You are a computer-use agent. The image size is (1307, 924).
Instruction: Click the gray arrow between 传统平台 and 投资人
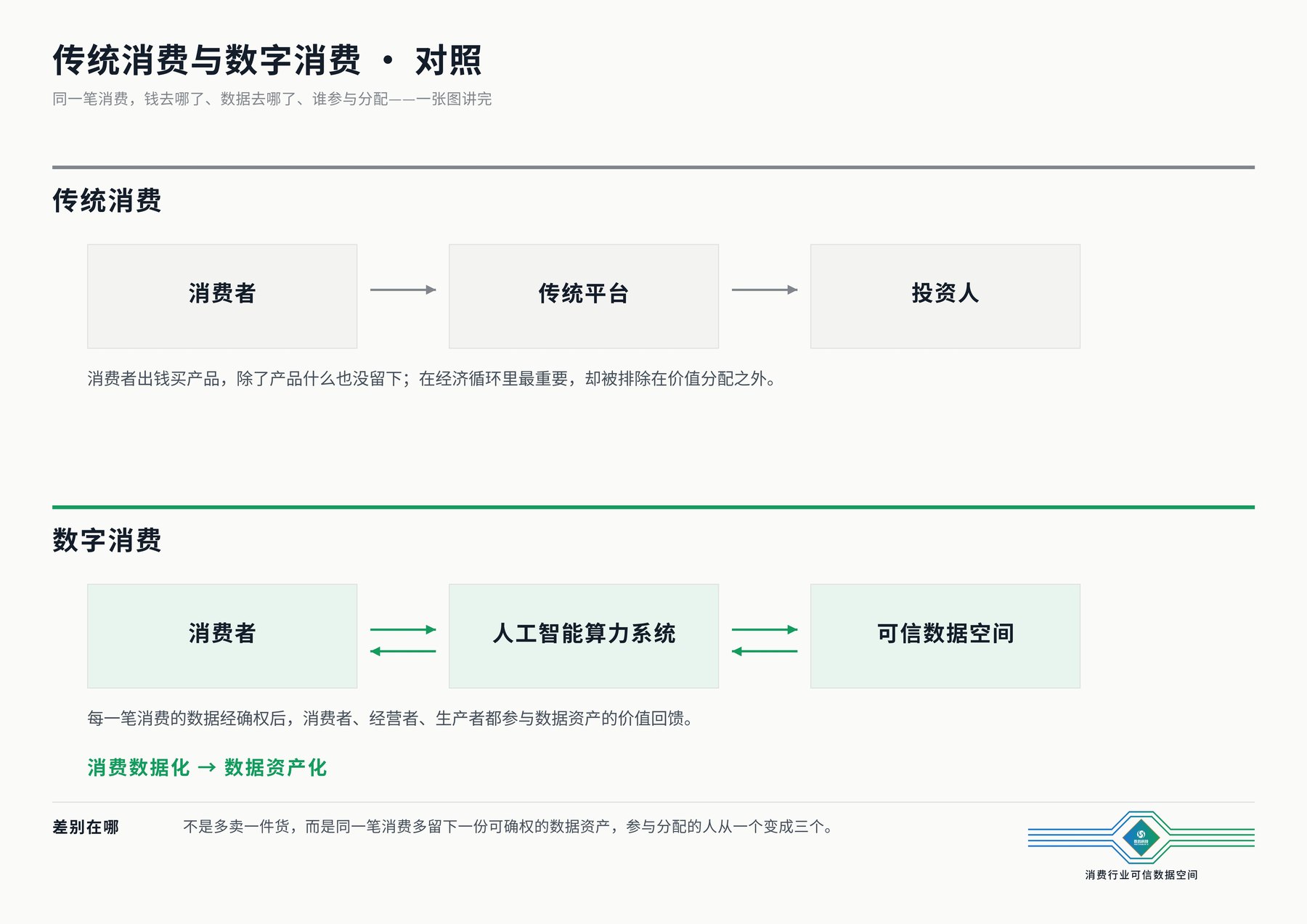[x=765, y=290]
